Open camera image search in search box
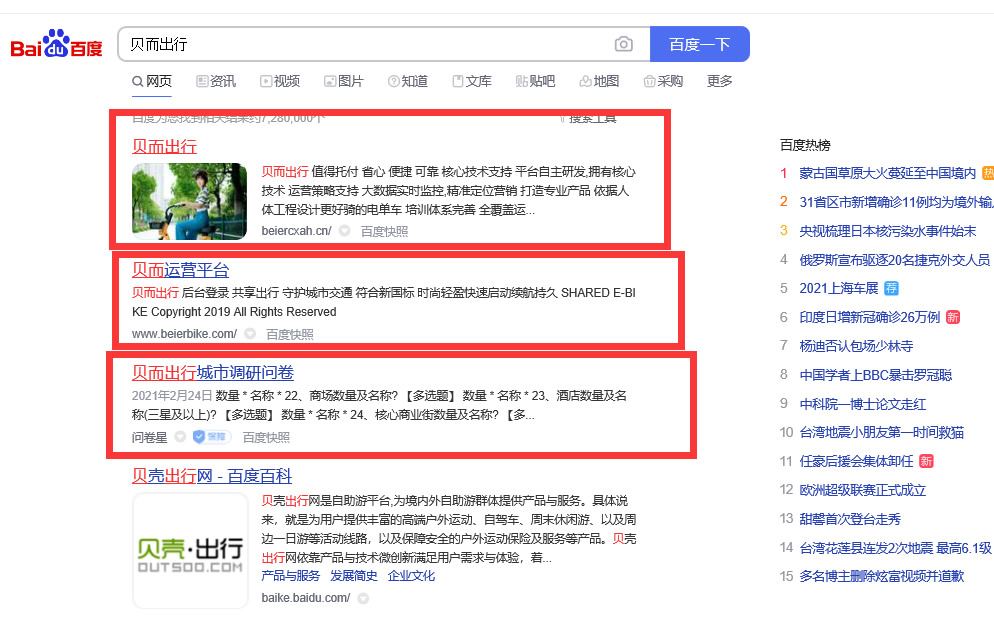Viewport: 994px width, 618px height. pyautogui.click(x=624, y=44)
